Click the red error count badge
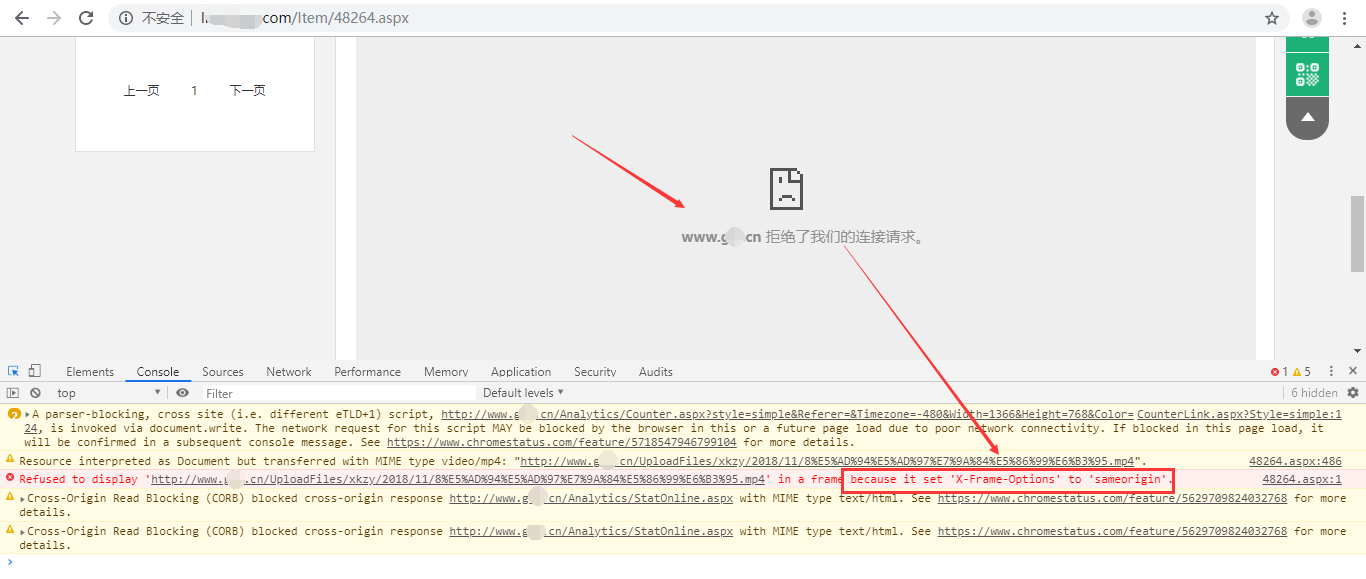Screen dimensions: 1366x579 (x=1277, y=372)
